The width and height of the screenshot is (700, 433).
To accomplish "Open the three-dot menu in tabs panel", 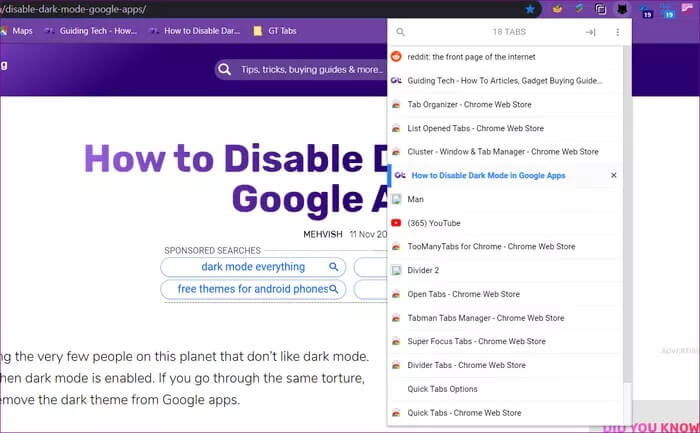I will pyautogui.click(x=617, y=32).
